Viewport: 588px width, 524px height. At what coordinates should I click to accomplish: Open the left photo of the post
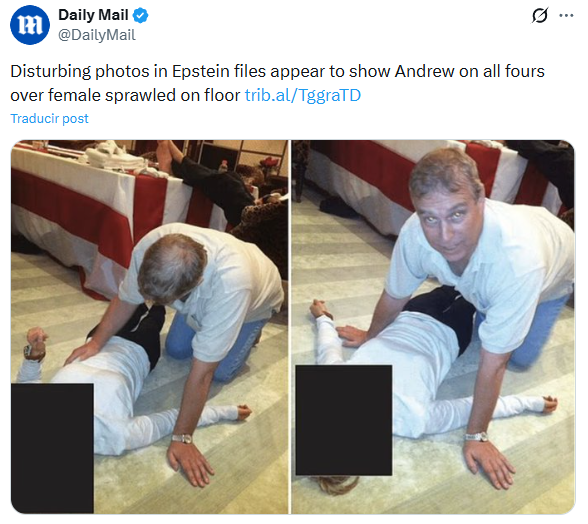point(150,327)
